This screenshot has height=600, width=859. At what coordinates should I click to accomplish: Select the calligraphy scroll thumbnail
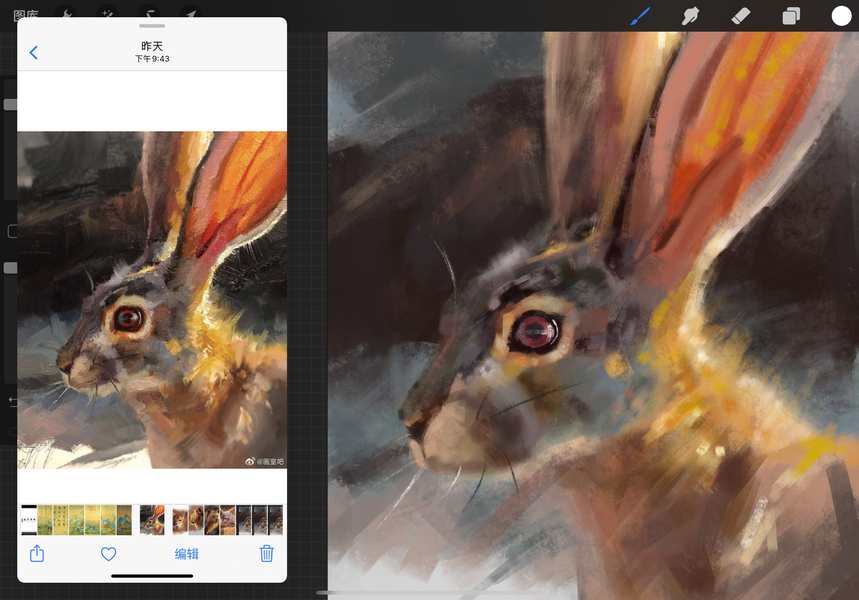[60, 520]
